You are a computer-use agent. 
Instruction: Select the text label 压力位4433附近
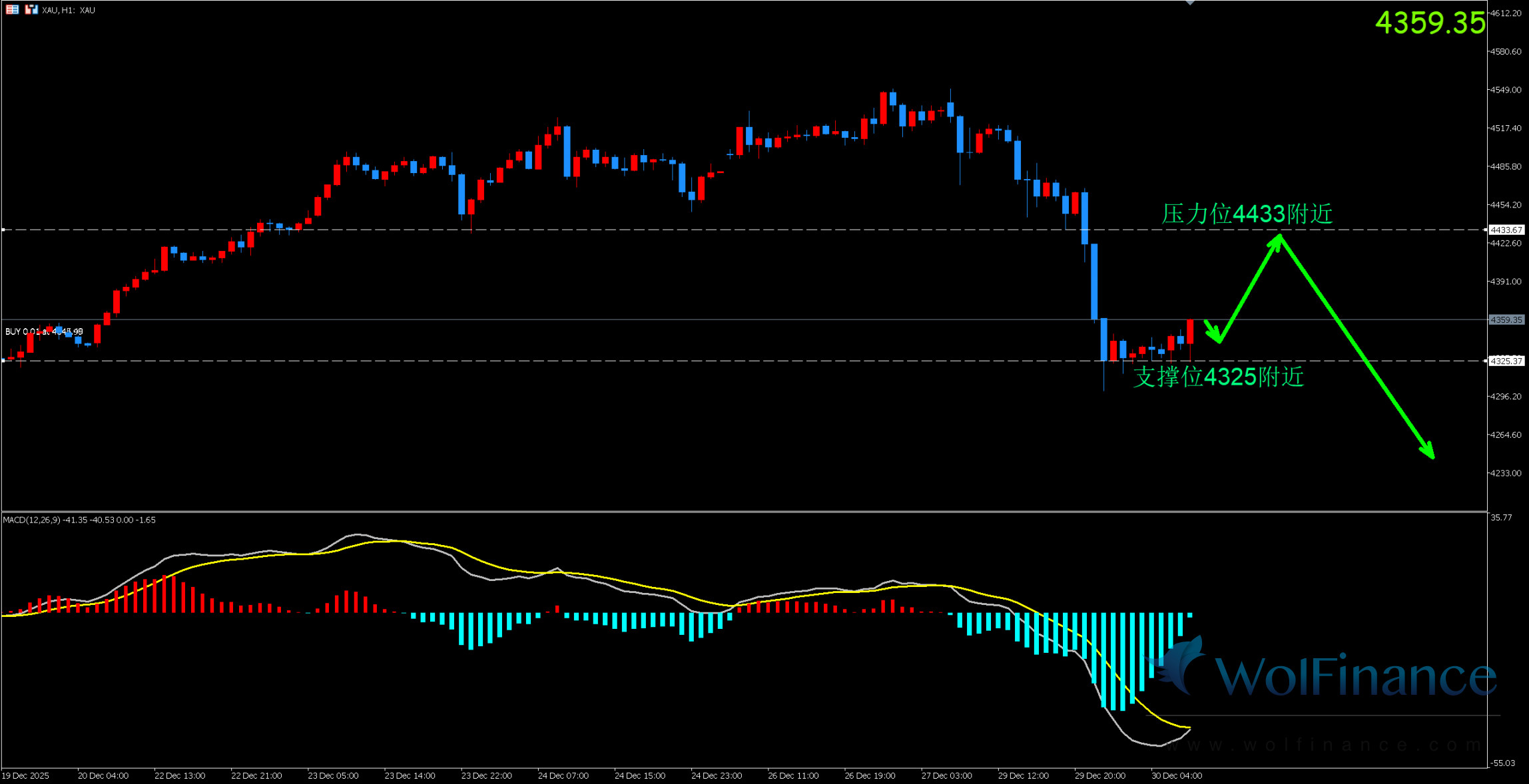1247,214
